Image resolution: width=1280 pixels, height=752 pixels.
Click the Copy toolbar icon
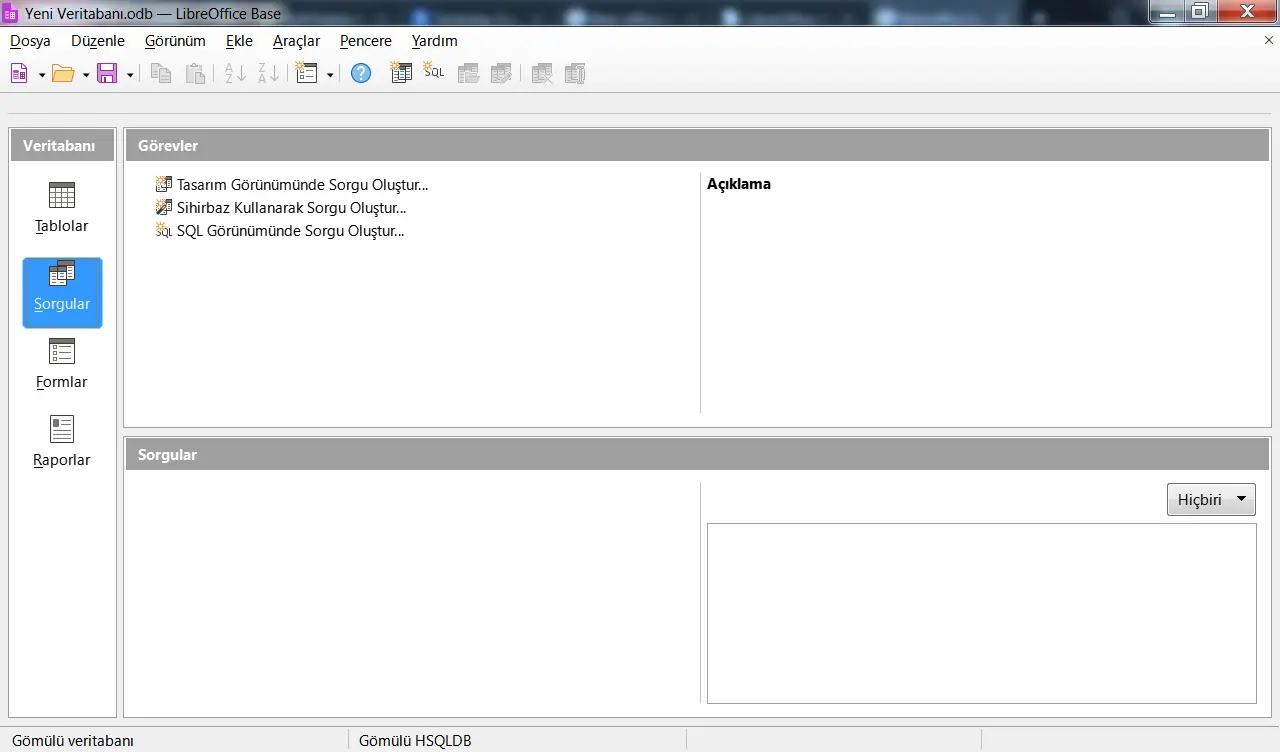pos(161,73)
